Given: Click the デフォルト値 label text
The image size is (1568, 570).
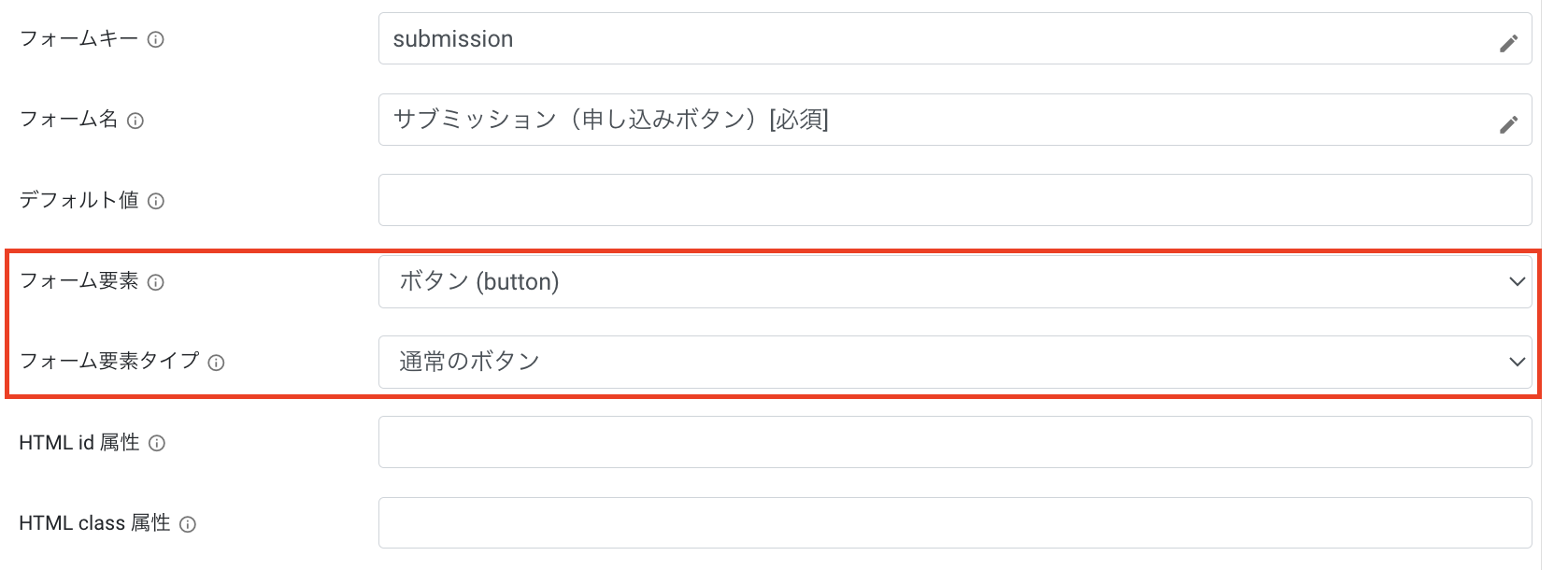Looking at the screenshot, I should point(78,201).
